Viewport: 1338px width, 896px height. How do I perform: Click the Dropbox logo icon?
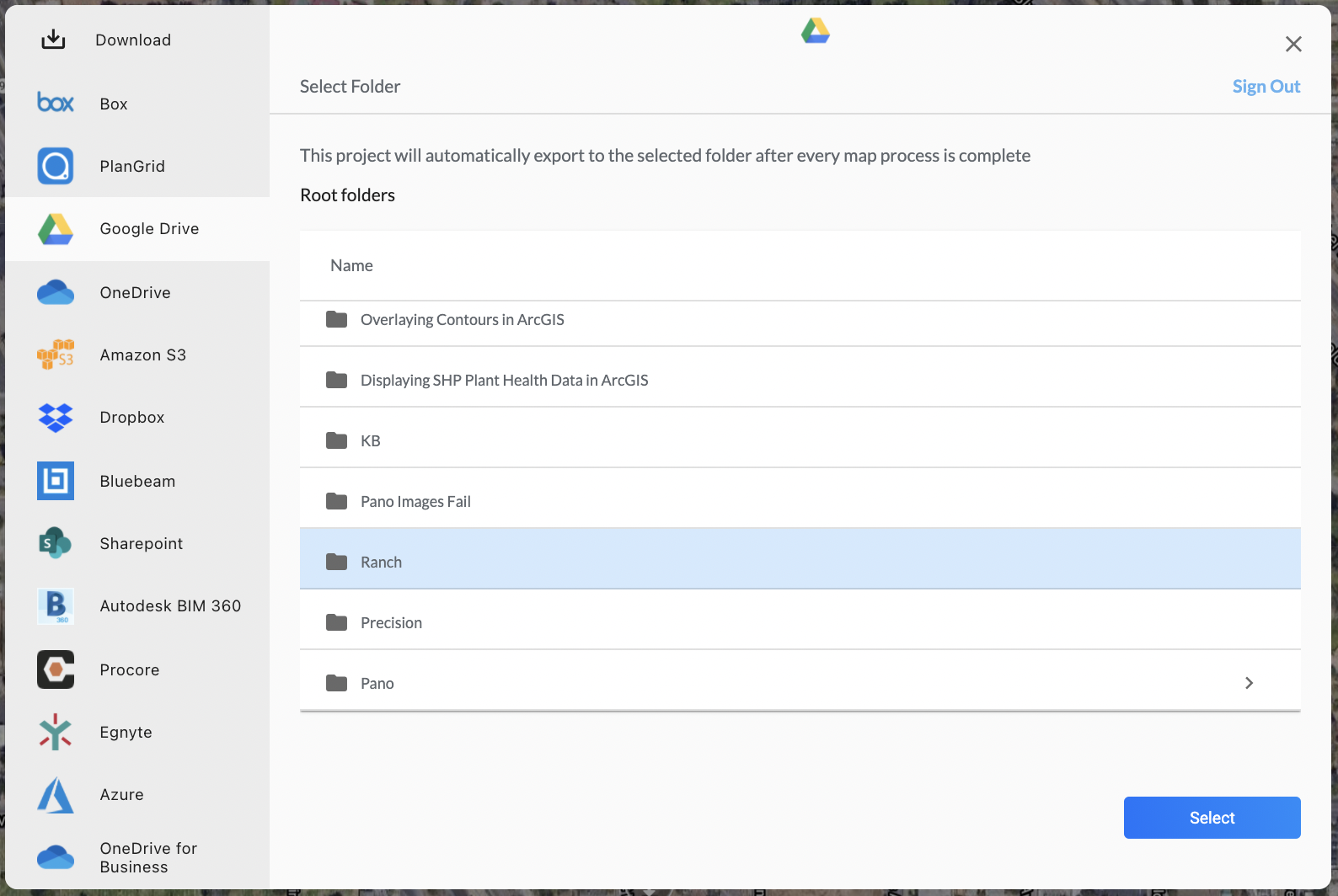(56, 418)
